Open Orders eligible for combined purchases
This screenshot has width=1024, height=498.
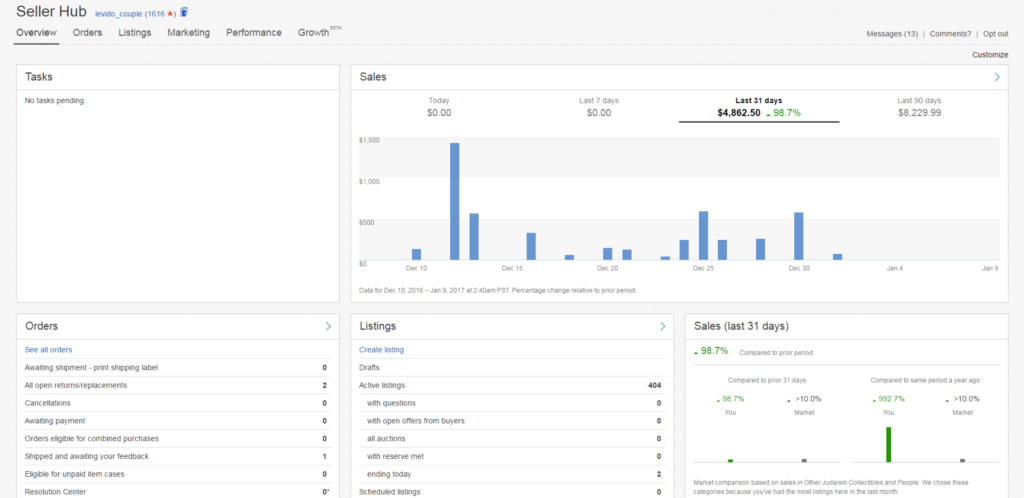coord(176,439)
